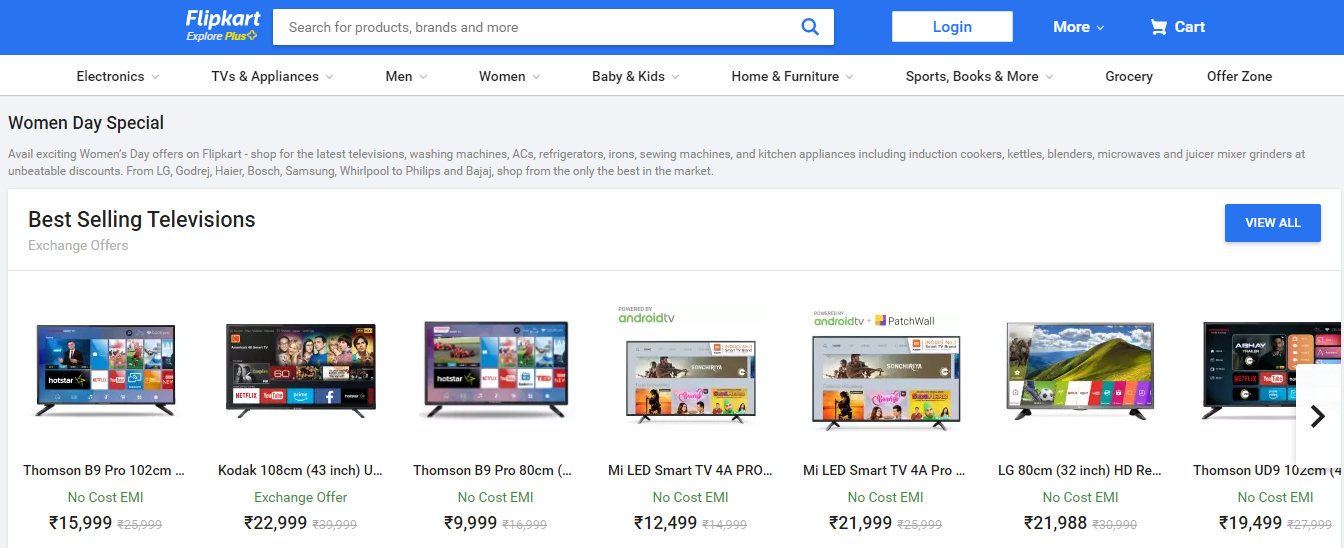
Task: Open Thomson UD9 102cm TV image
Action: pos(1272,370)
